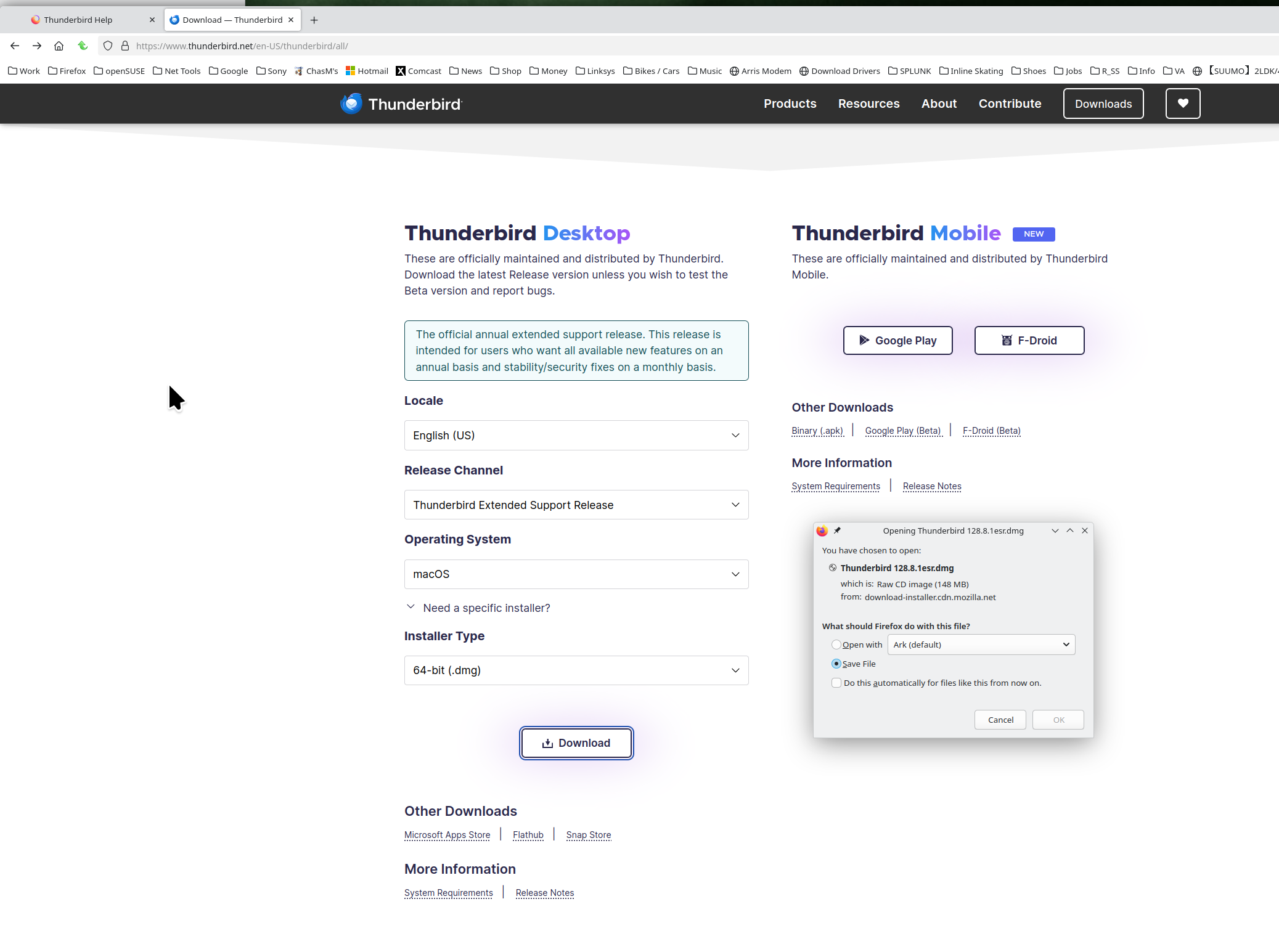
Task: Click the Thunderbird logo in header
Action: click(401, 104)
